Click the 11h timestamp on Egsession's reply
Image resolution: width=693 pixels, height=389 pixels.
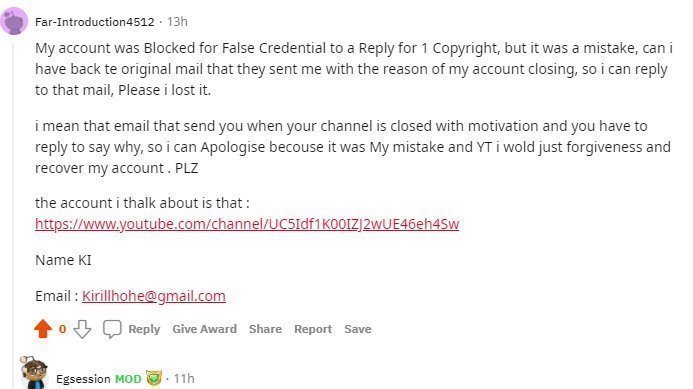184,379
